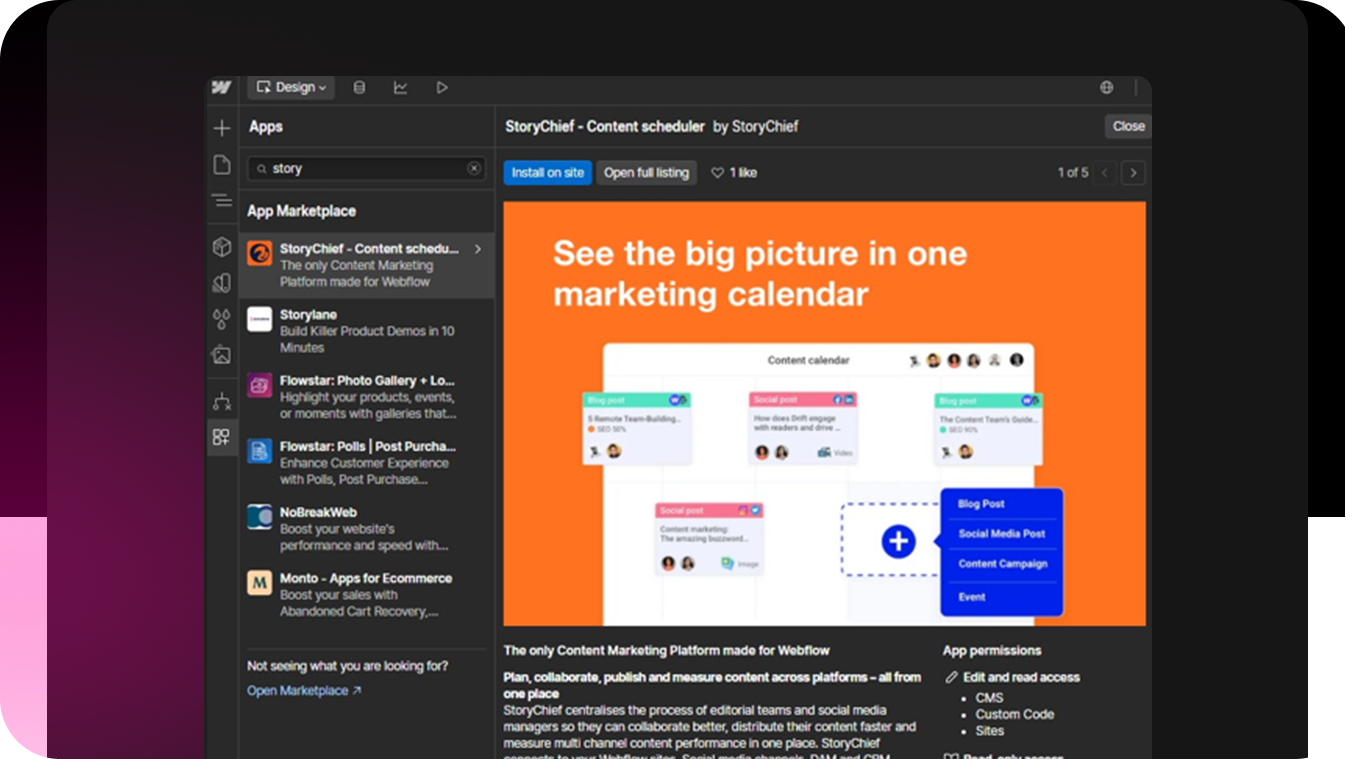Like the app with the heart icon
1355x759 pixels.
click(717, 173)
